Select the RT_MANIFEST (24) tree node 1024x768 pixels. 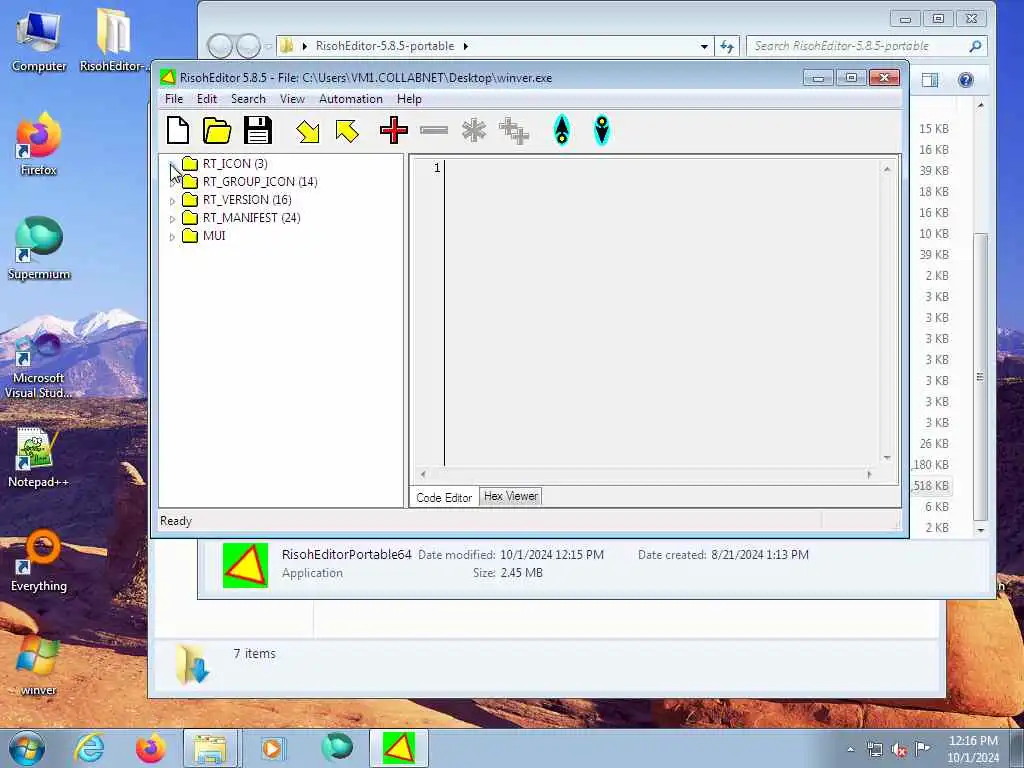[x=251, y=217]
